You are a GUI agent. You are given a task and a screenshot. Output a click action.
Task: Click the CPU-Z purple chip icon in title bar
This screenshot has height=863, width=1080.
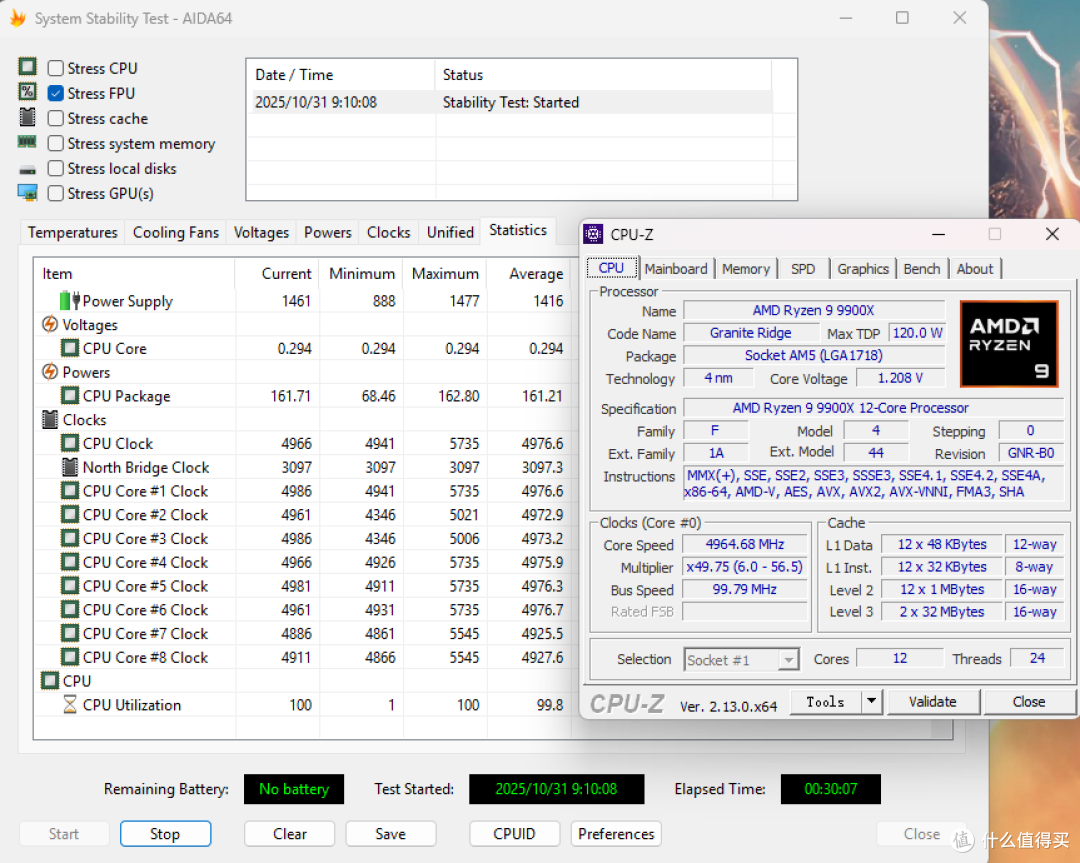tap(593, 234)
